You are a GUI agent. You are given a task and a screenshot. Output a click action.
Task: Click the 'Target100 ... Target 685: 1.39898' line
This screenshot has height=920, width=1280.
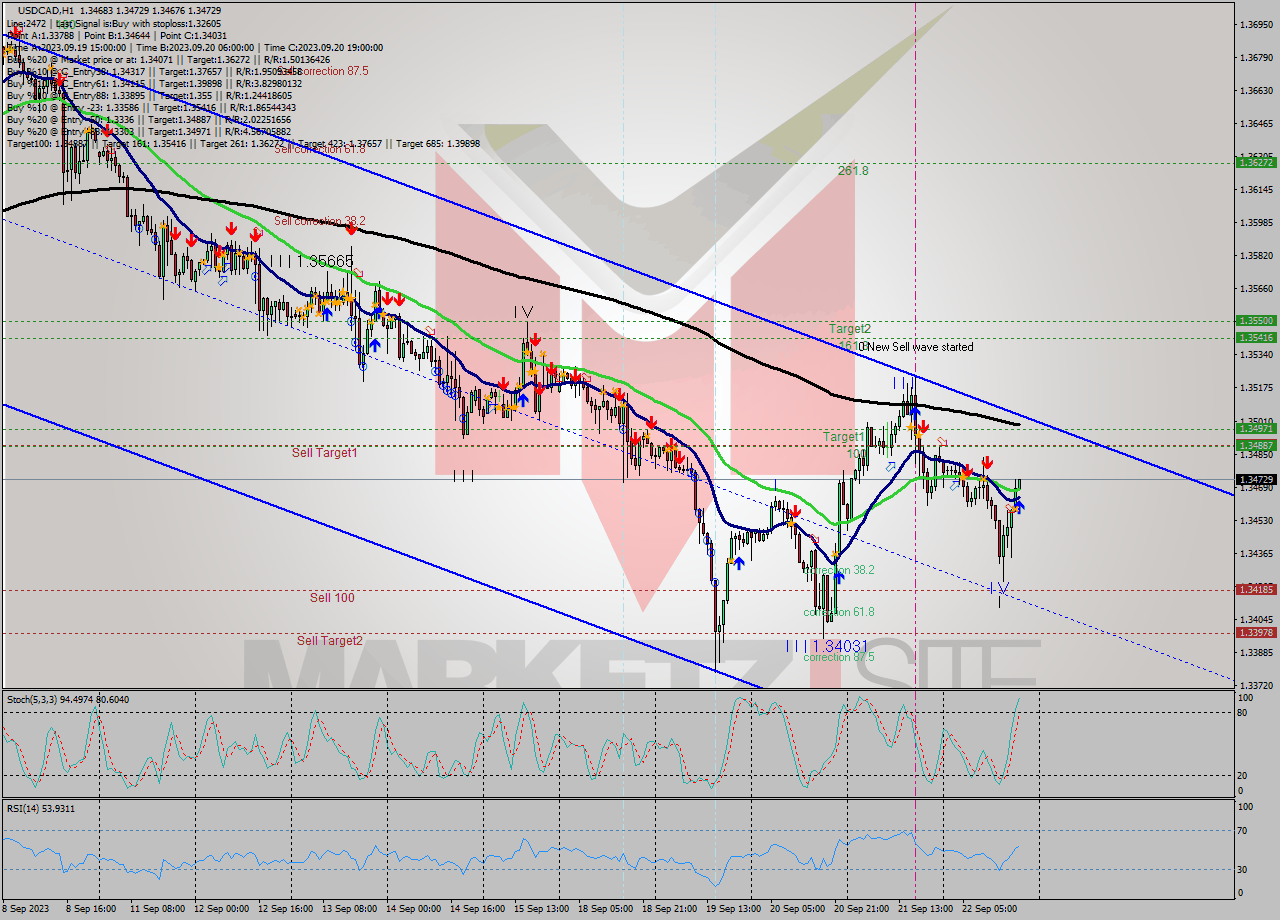click(243, 144)
